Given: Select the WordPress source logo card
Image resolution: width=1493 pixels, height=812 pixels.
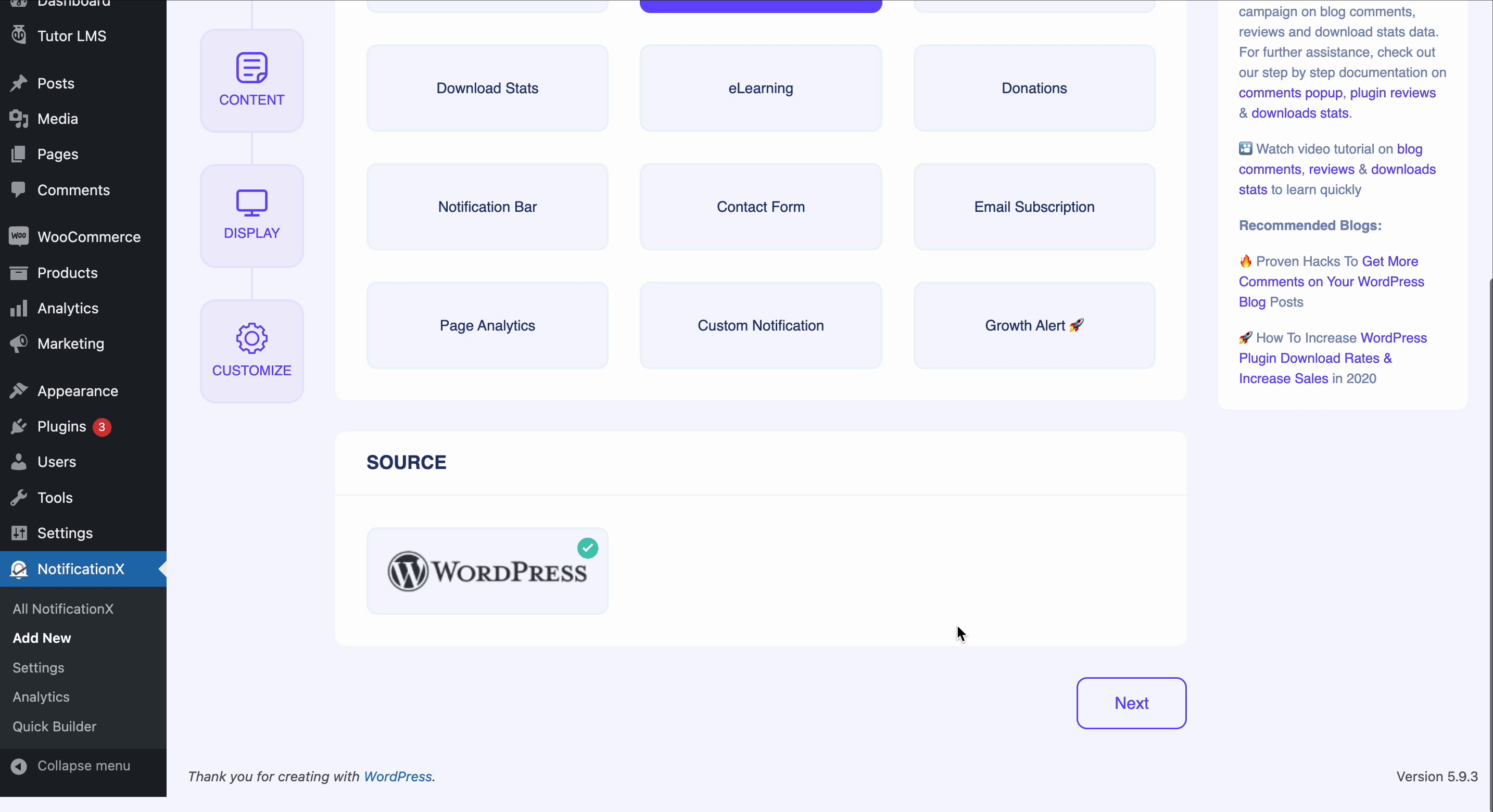Looking at the screenshot, I should pos(487,571).
